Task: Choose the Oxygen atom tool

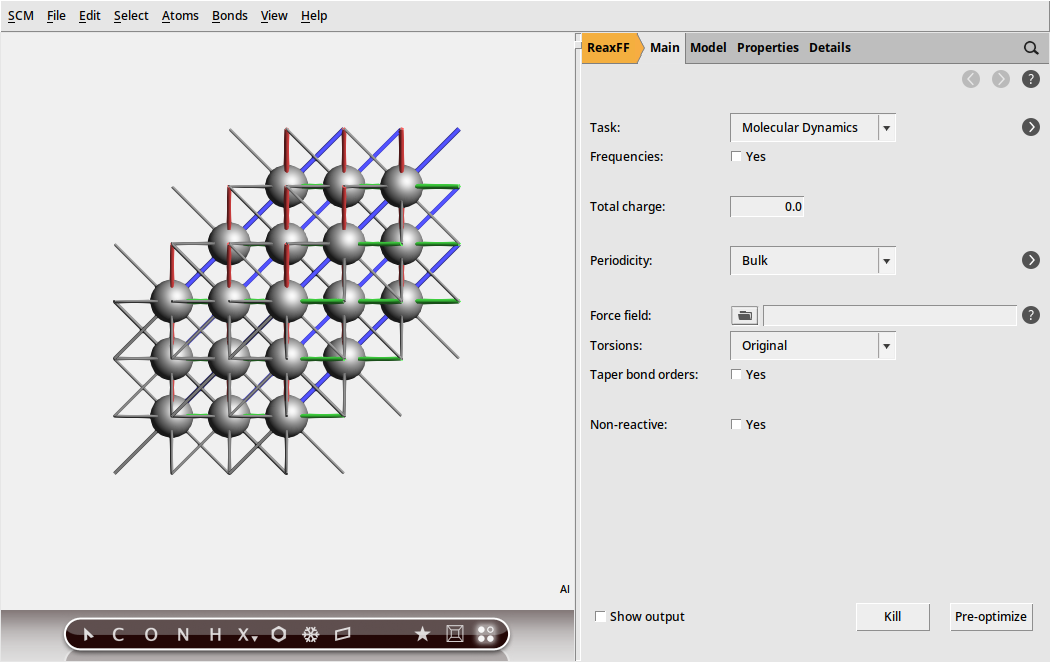Action: [151, 634]
